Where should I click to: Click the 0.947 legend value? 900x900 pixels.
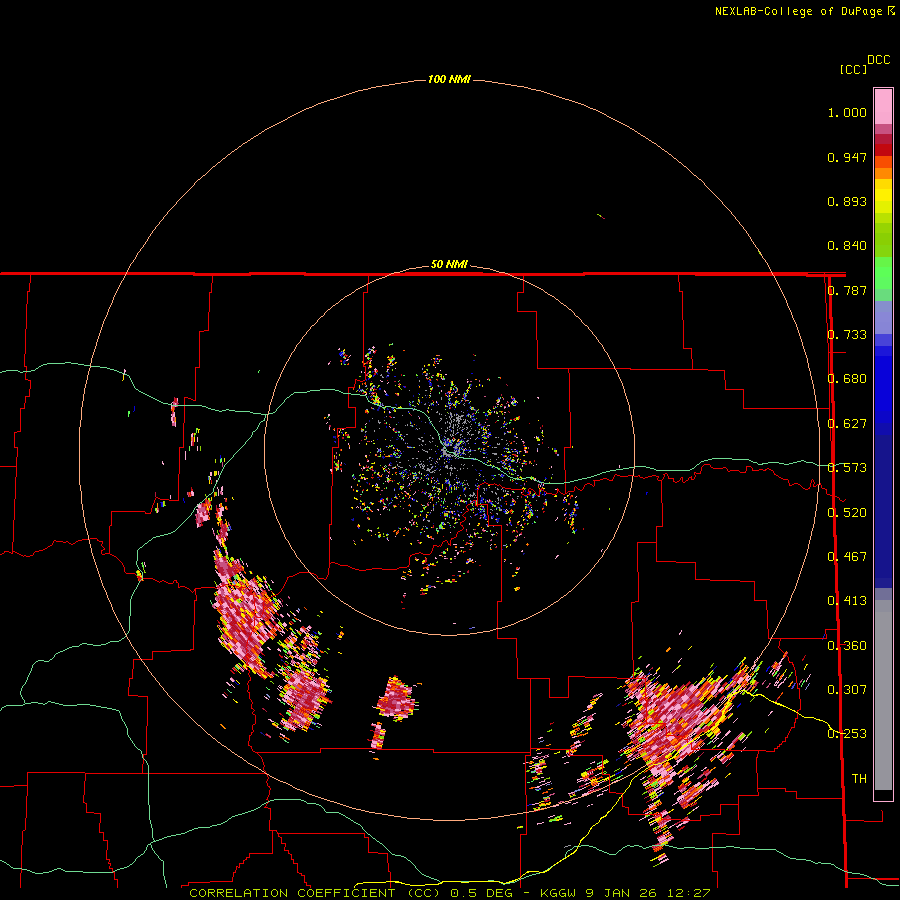point(847,157)
